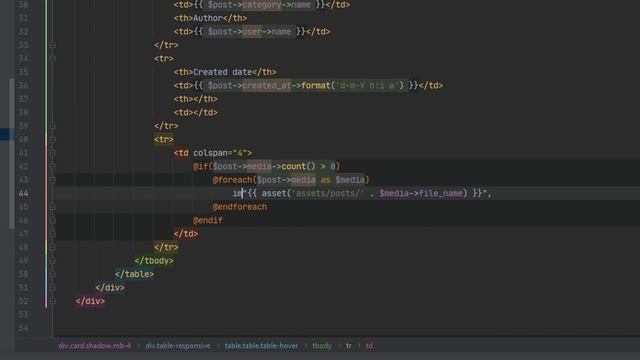Click line number 54 in gutter
Screen dimensions: 640x360
coord(24,328)
